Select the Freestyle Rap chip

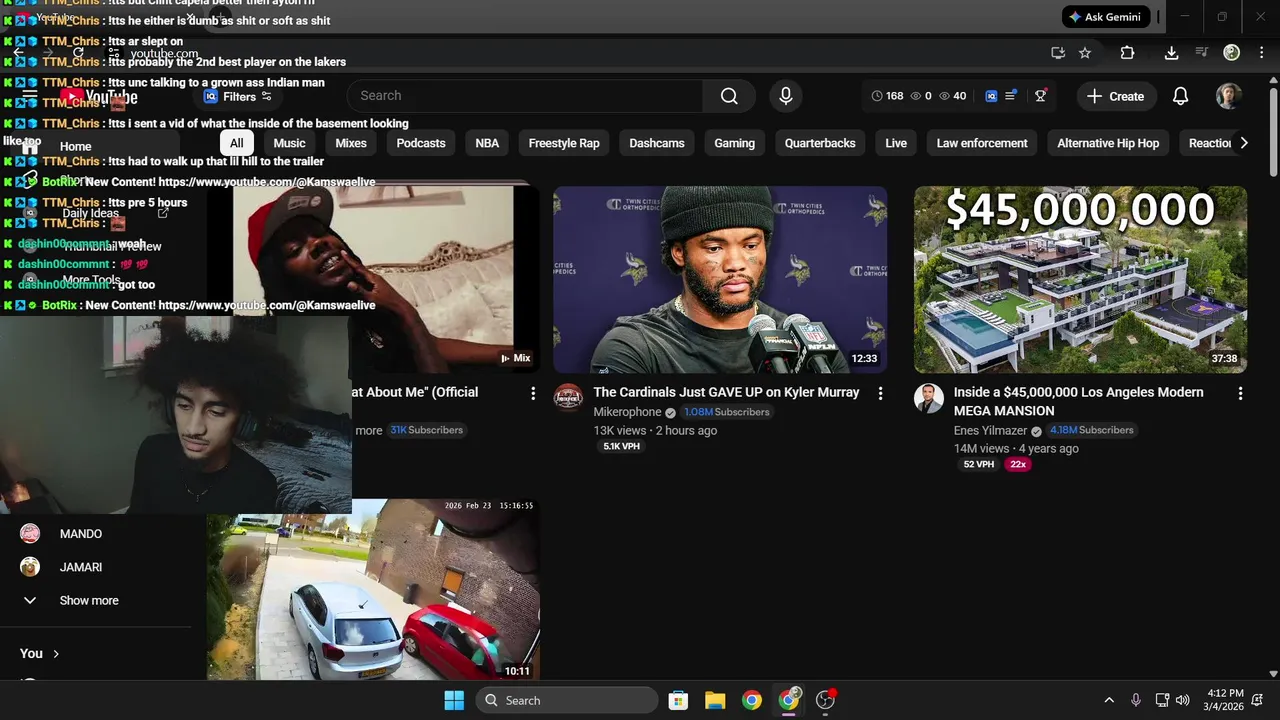[x=564, y=143]
